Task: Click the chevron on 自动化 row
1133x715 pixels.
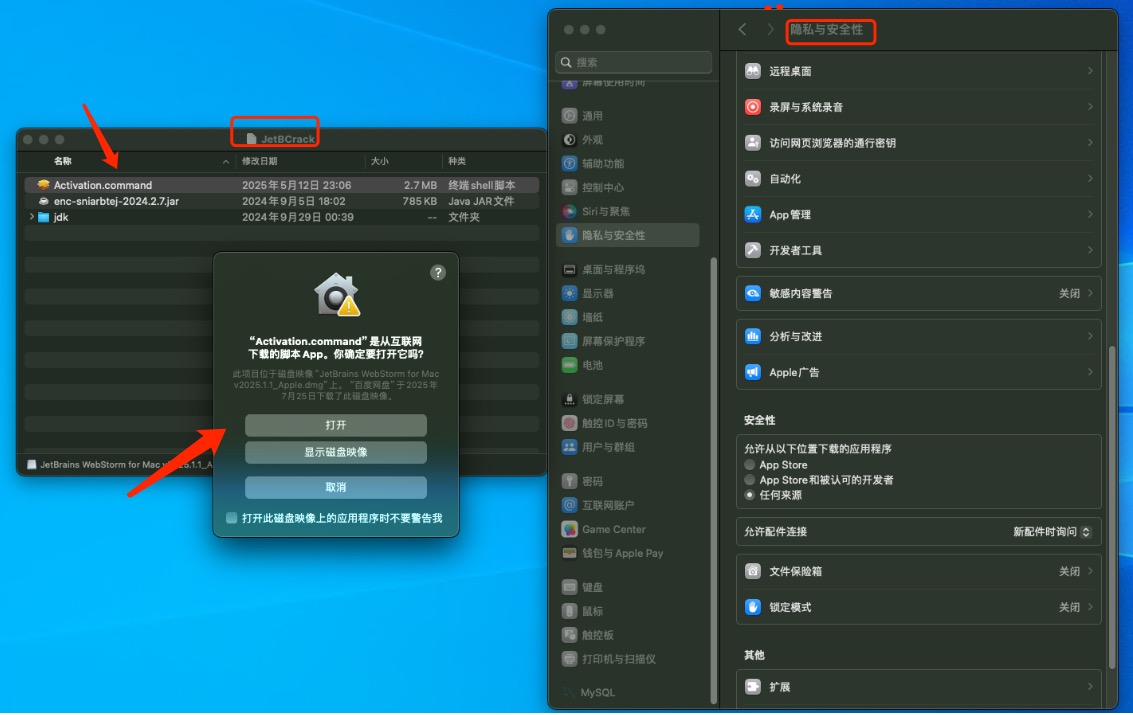Action: pyautogui.click(x=1090, y=178)
